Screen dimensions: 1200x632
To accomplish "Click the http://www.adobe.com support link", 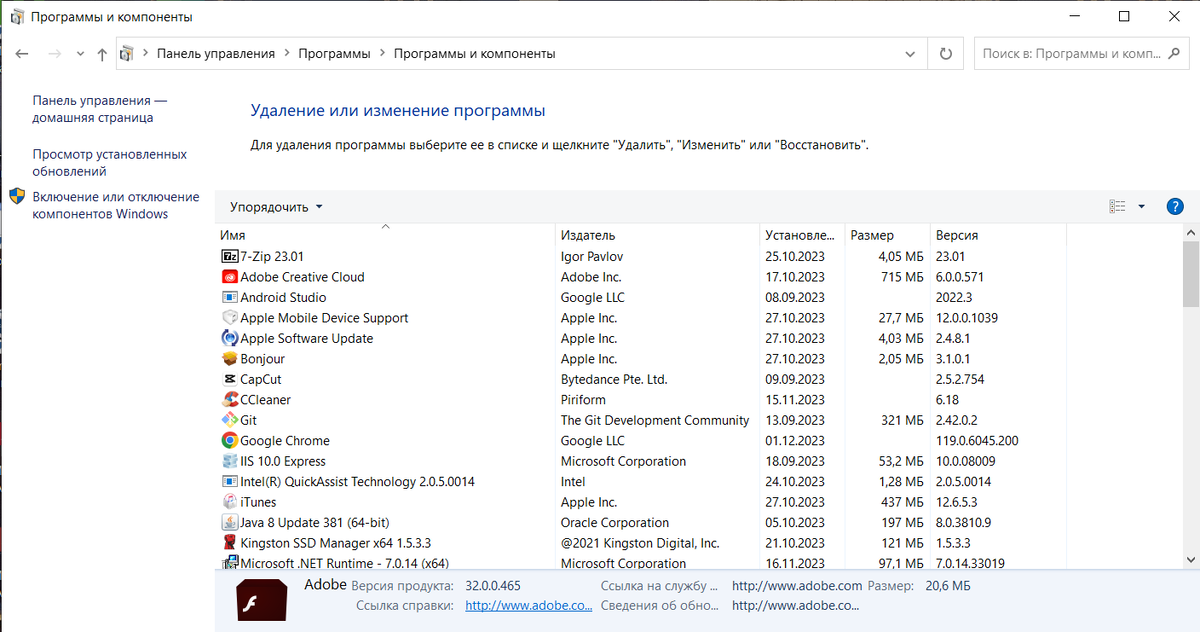I will tap(796, 585).
